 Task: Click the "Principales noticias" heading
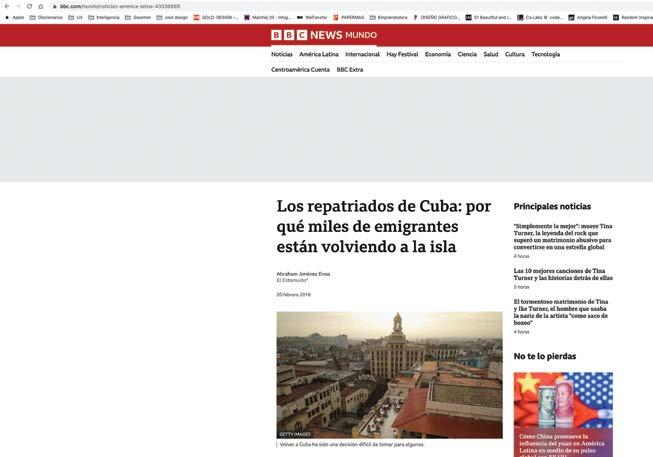point(552,207)
